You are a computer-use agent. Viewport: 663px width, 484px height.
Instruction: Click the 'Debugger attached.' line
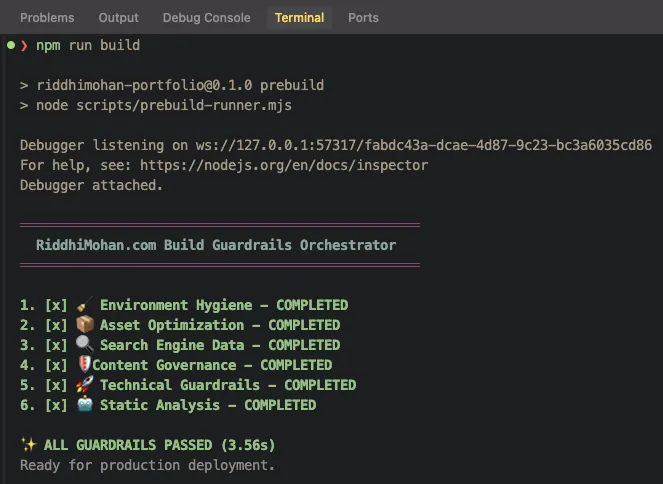91,185
